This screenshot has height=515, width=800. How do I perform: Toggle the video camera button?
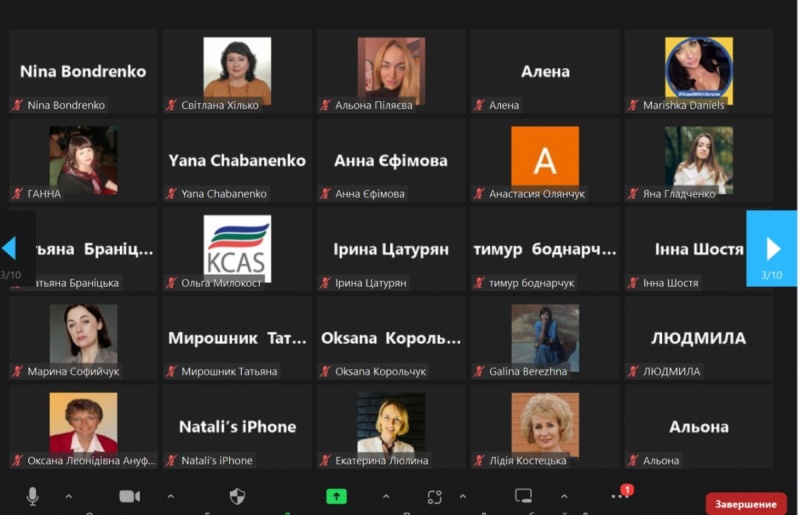129,496
